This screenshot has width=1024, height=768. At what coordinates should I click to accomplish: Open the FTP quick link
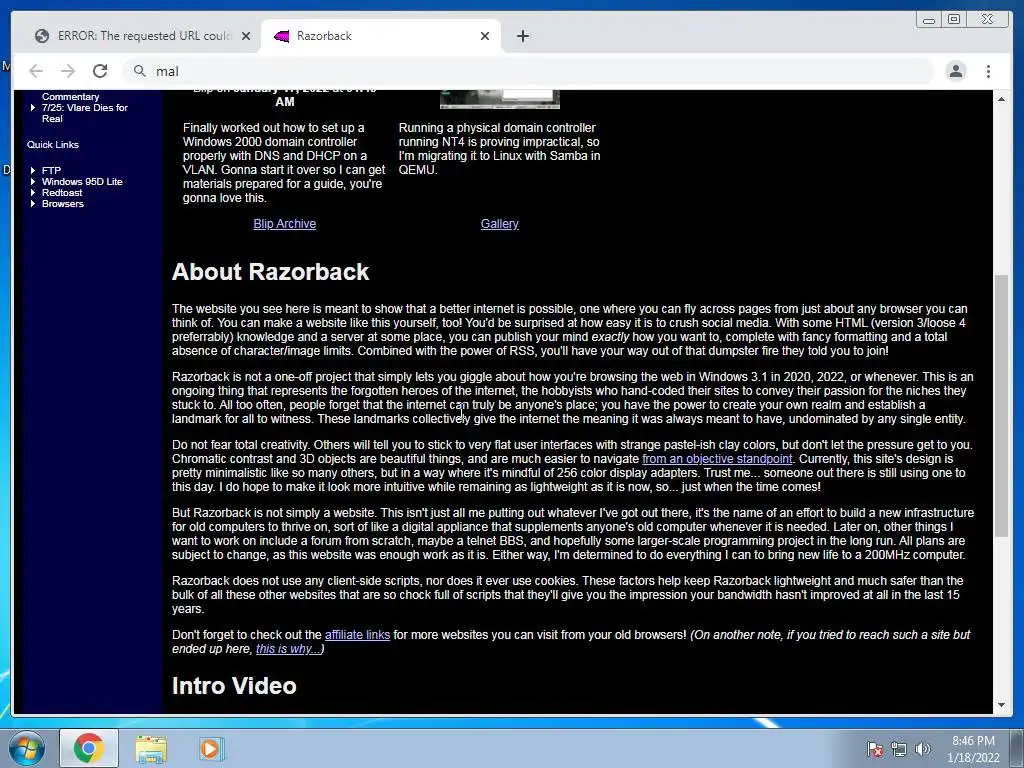[x=52, y=170]
